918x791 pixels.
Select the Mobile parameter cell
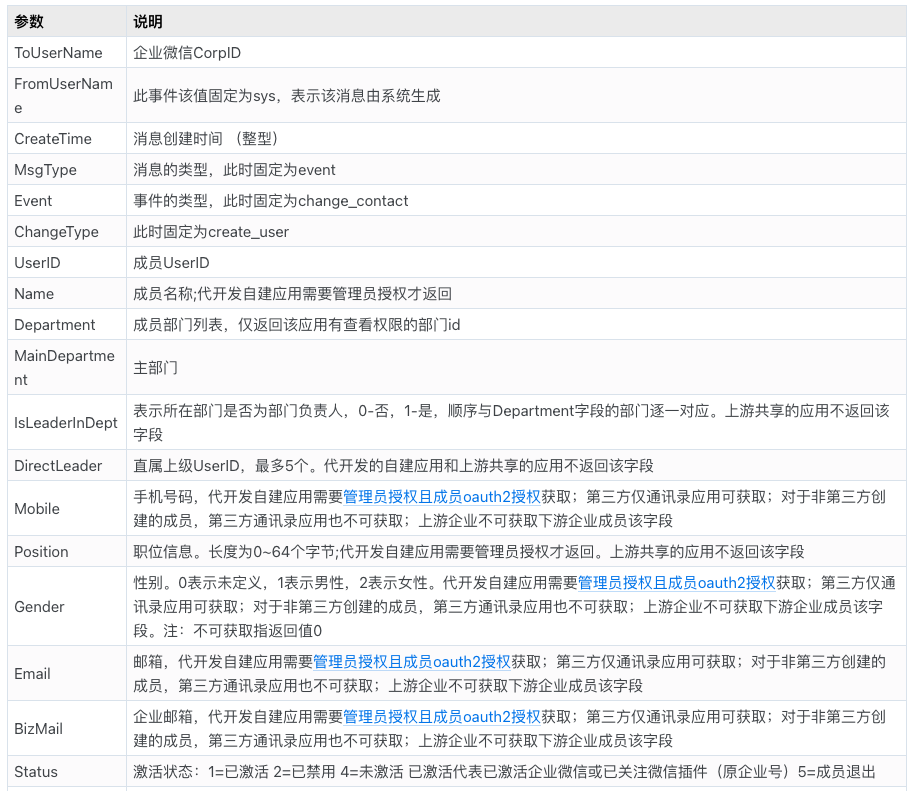click(x=67, y=509)
